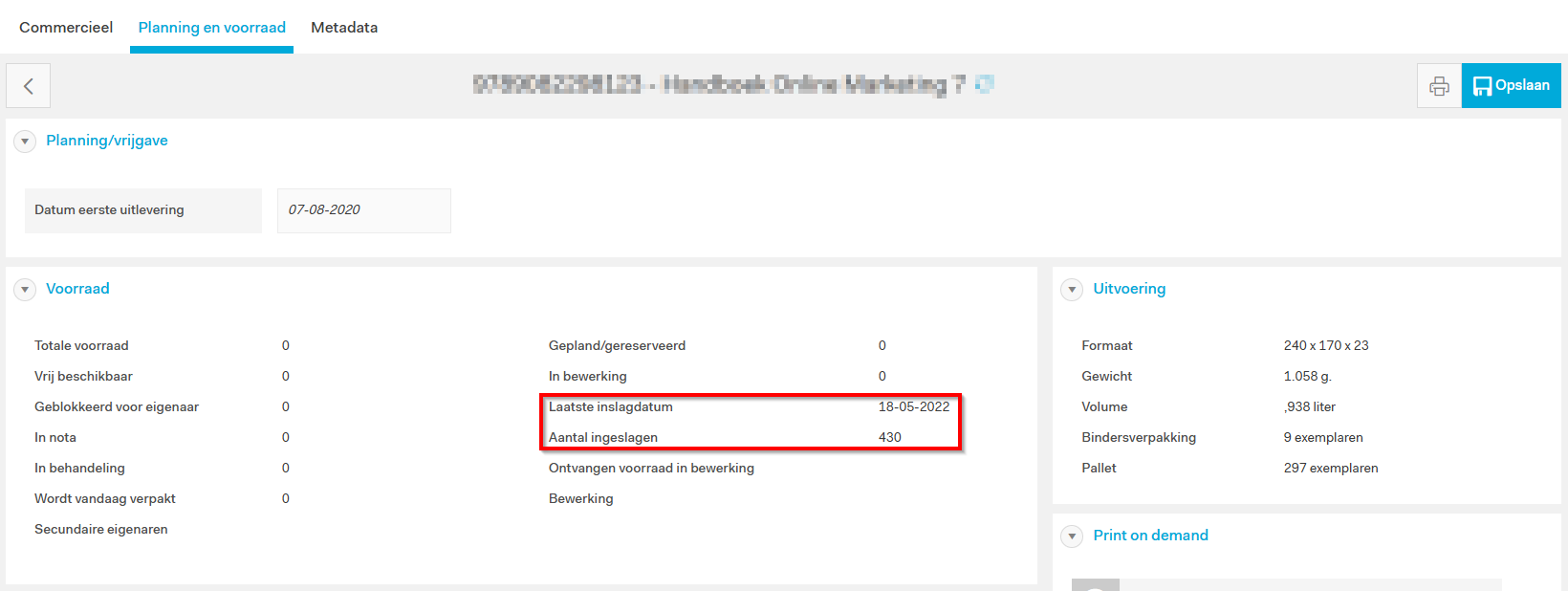Click the printer icon
This screenshot has width=1568, height=591.
pyautogui.click(x=1439, y=86)
